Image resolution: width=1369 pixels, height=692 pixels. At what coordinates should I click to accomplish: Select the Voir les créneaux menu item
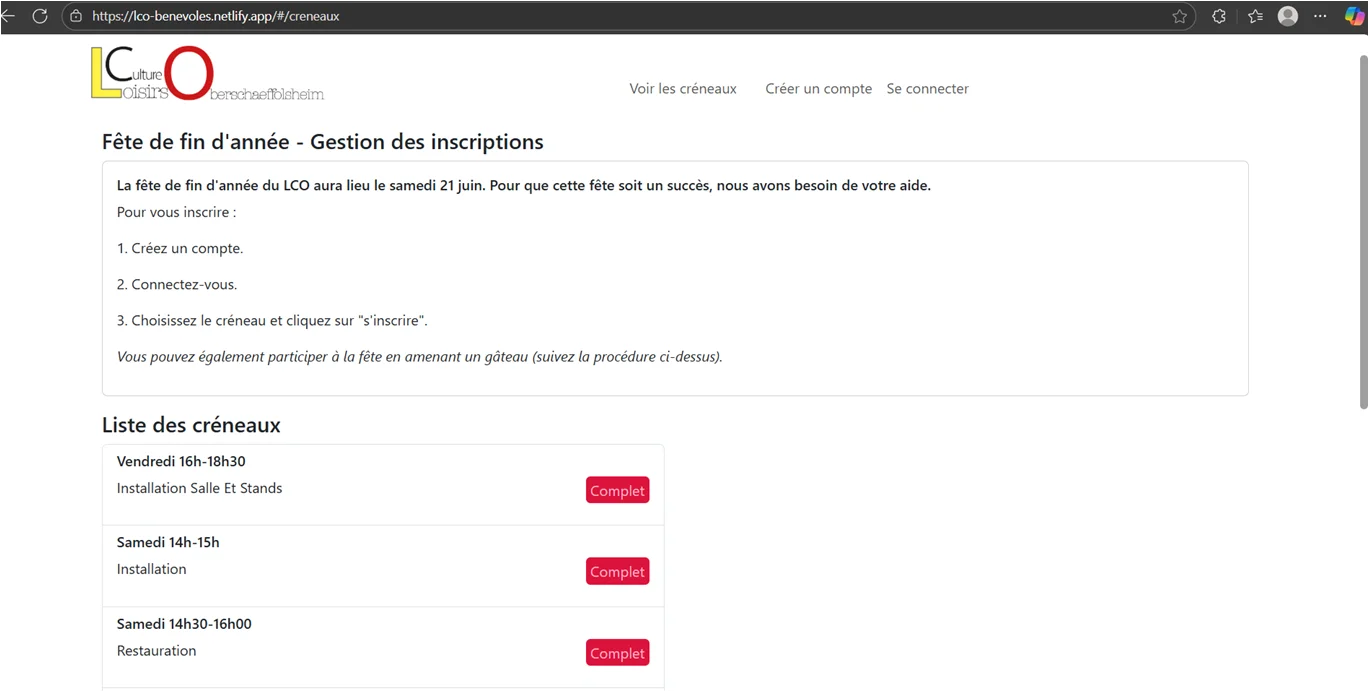coord(682,88)
